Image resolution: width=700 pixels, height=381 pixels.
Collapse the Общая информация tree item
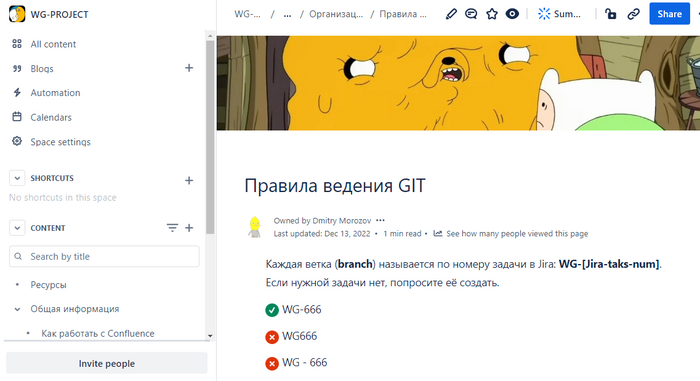click(17, 309)
